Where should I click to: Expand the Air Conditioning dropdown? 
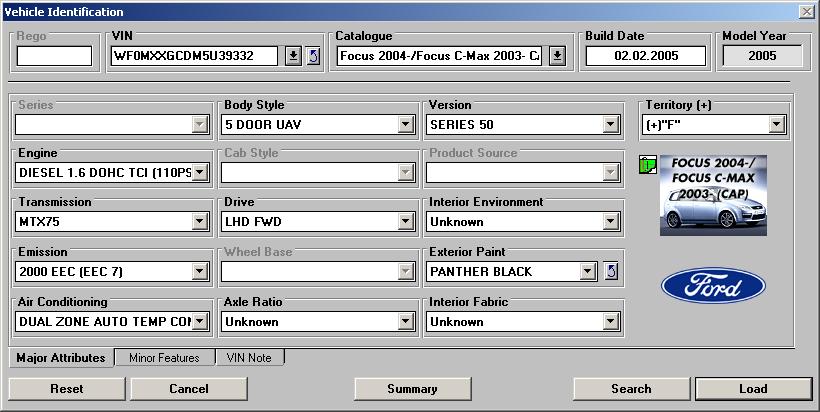[200, 321]
